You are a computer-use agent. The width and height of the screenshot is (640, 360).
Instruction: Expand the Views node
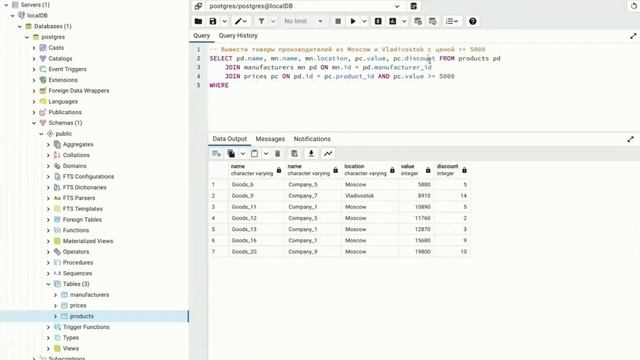tap(48, 349)
